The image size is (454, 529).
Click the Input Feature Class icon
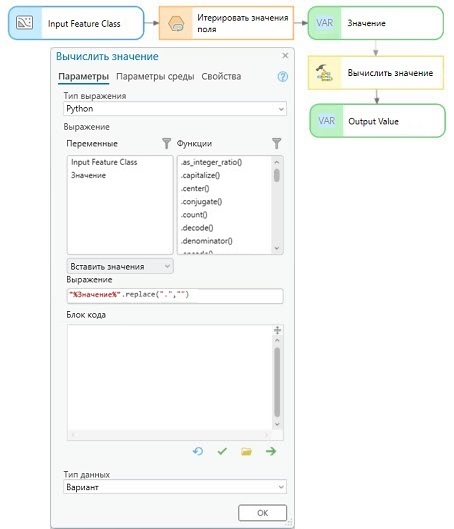[x=25, y=23]
